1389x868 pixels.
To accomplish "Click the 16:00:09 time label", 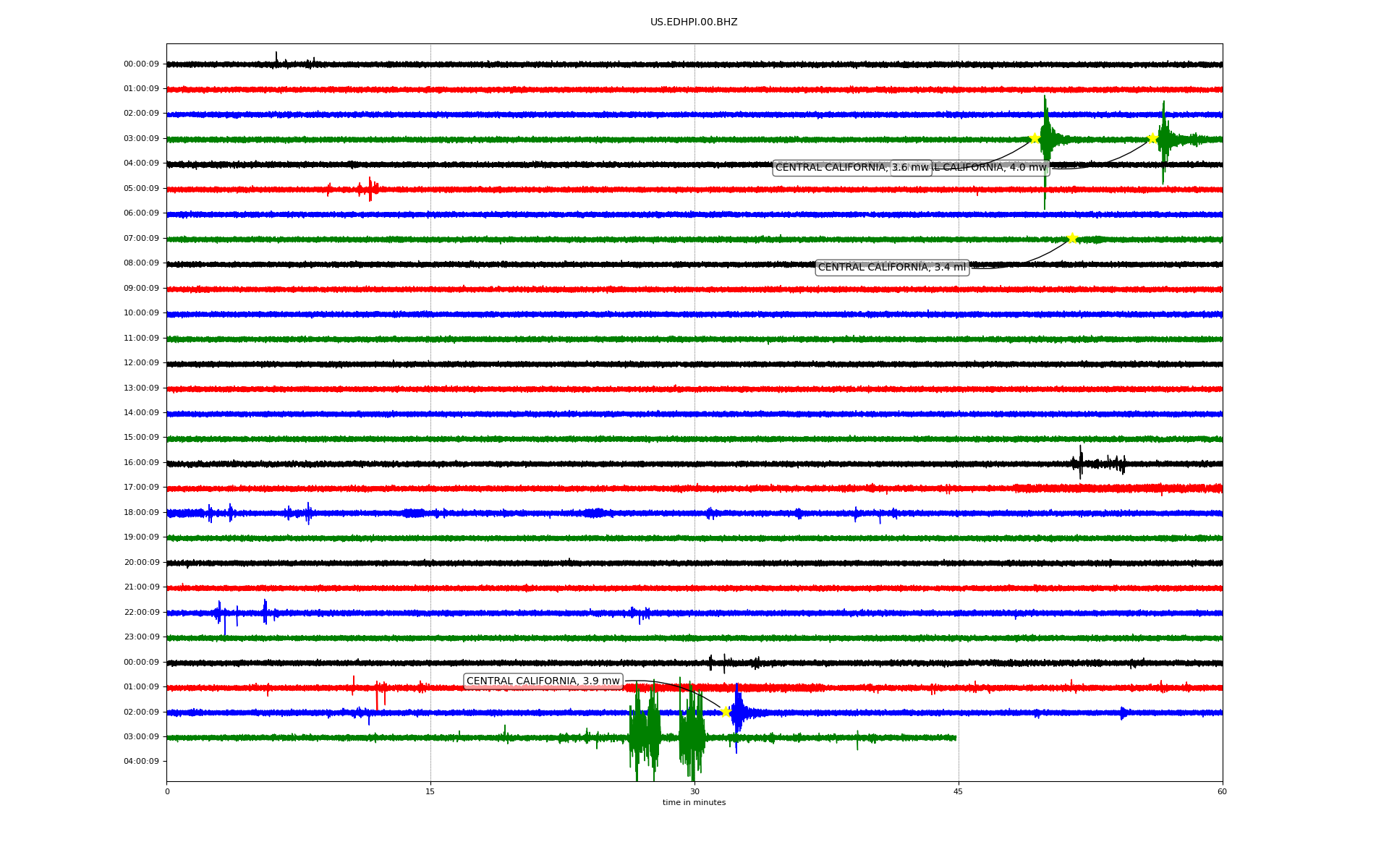I will [x=141, y=463].
